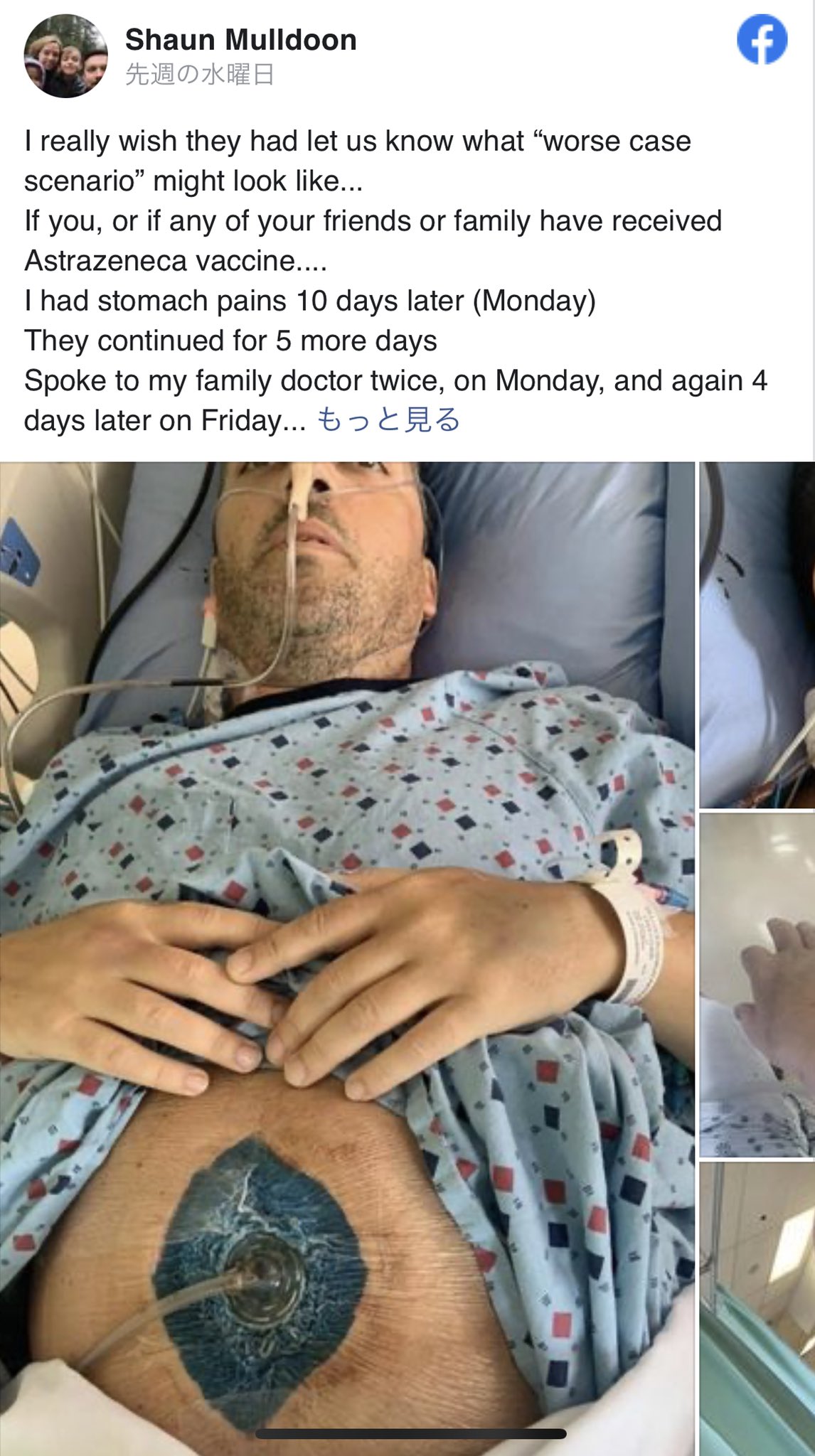Open the poster's profile picture
815x1456 pixels.
click(65, 55)
